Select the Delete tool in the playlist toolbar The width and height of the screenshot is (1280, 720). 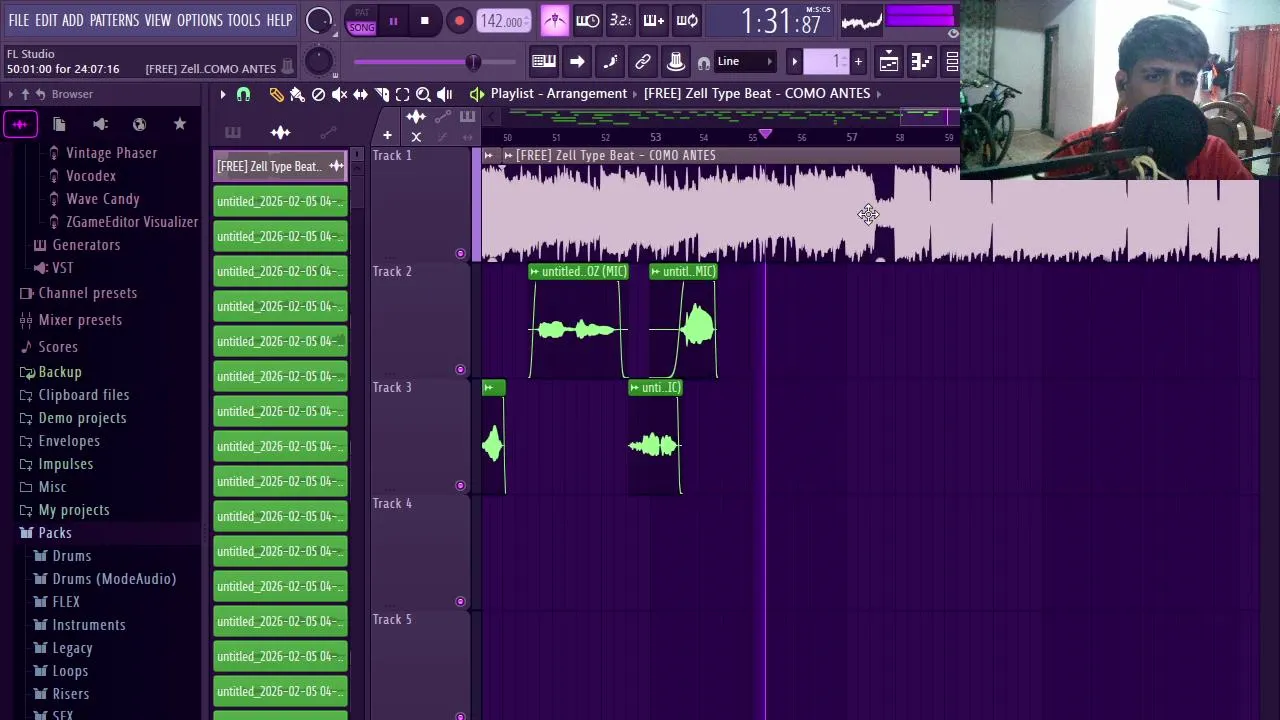pyautogui.click(x=318, y=94)
